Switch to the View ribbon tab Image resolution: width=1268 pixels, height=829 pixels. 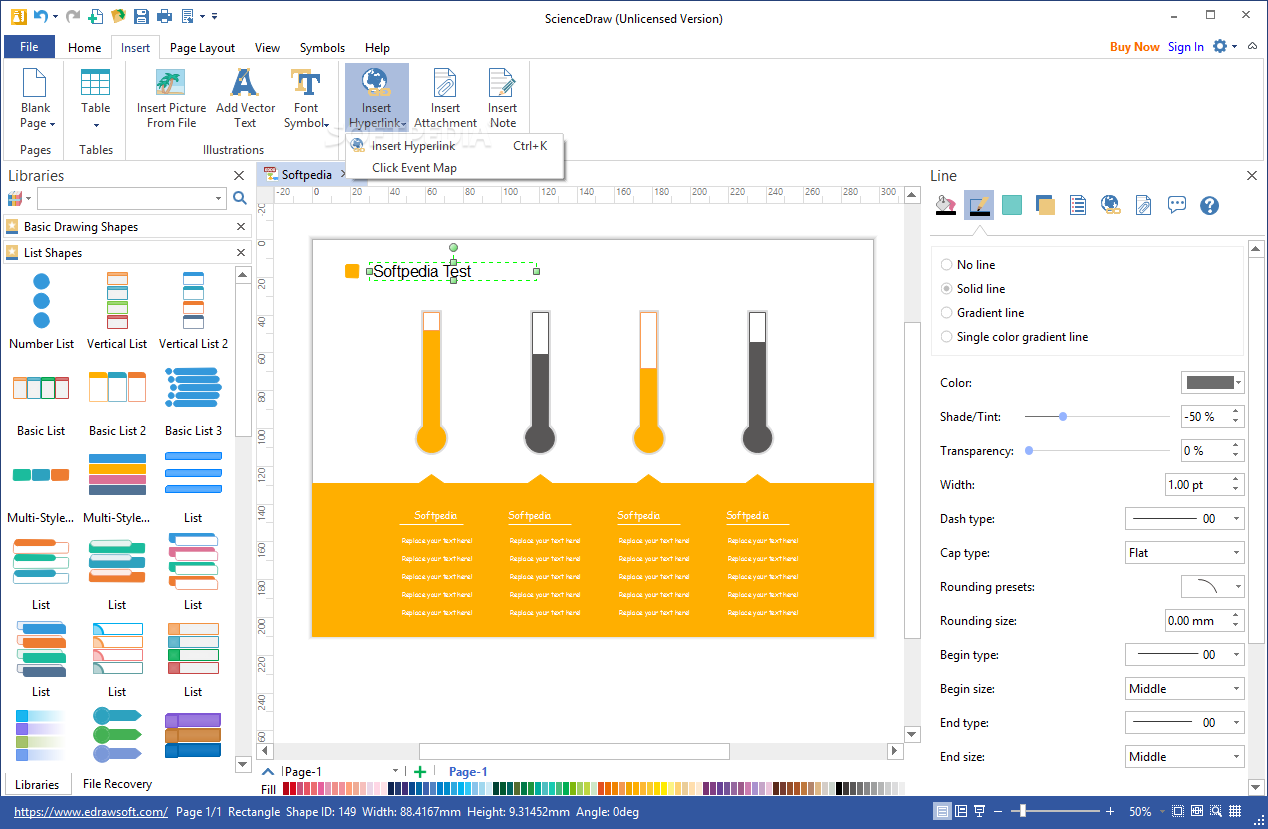(x=267, y=48)
